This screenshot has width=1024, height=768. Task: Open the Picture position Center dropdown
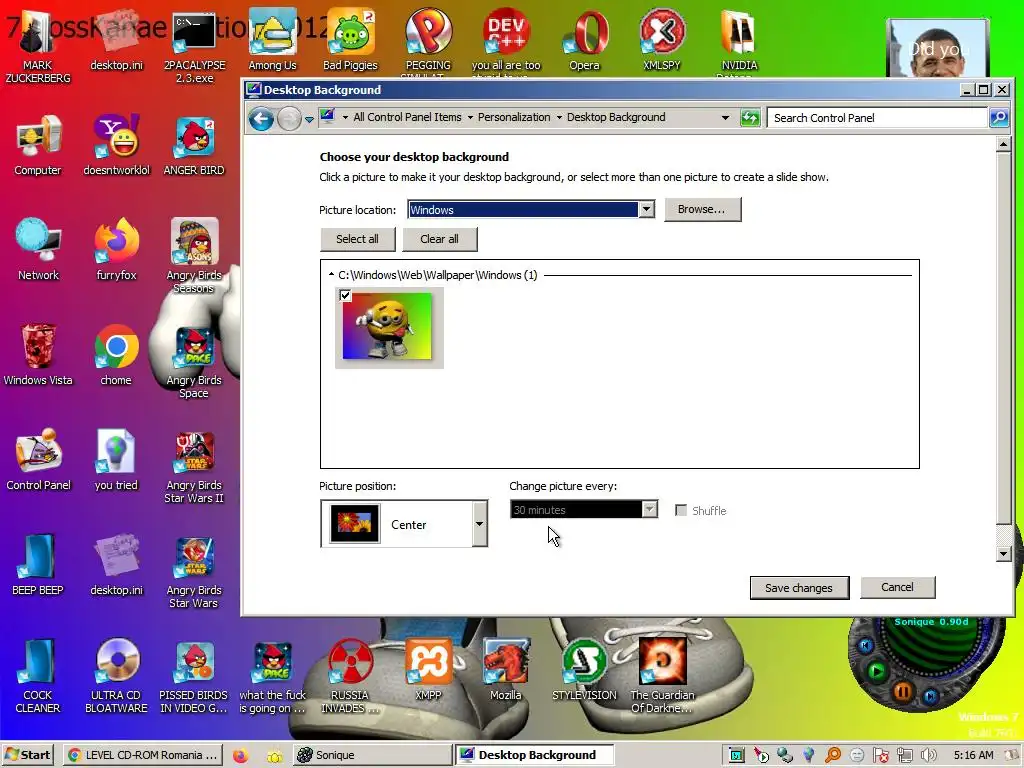479,524
